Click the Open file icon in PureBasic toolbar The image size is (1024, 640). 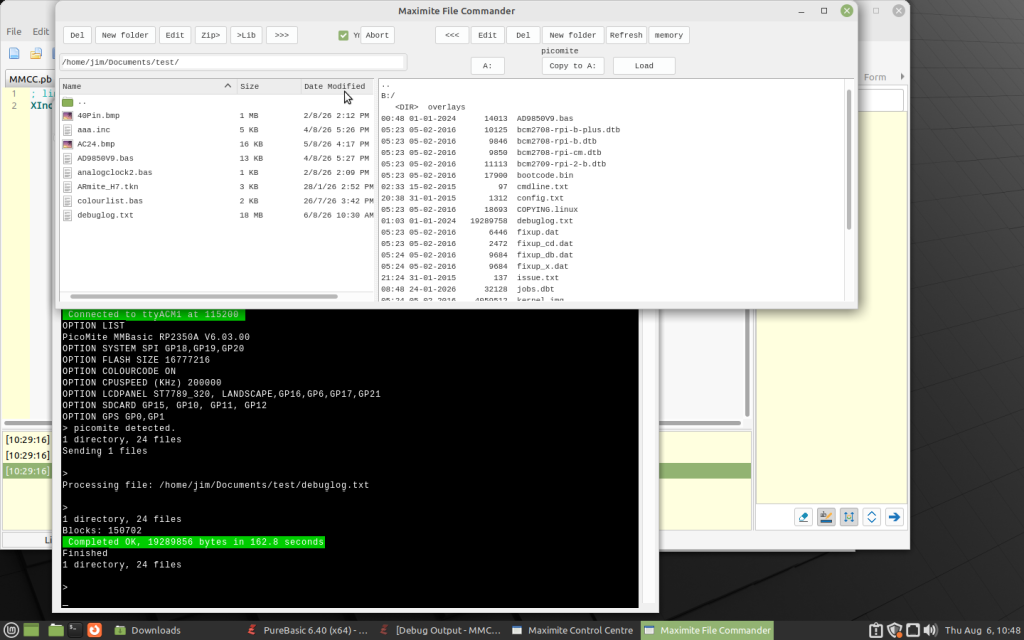pos(36,54)
